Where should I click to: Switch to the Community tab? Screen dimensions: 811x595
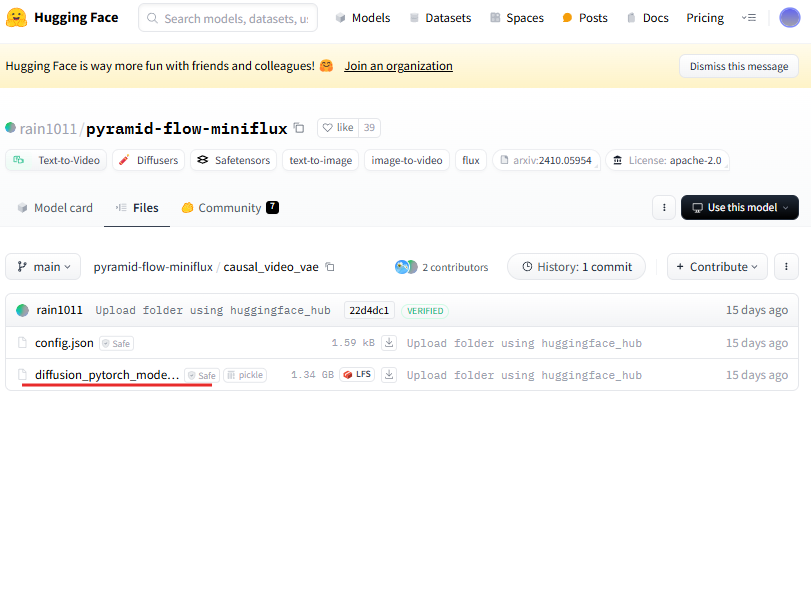(x=230, y=208)
